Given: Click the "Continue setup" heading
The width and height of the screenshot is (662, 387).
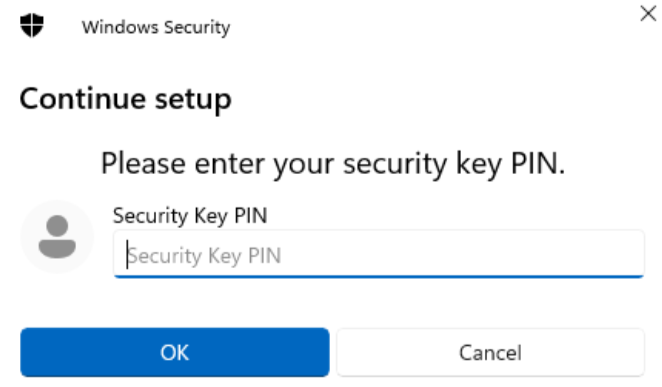Looking at the screenshot, I should pyautogui.click(x=126, y=100).
